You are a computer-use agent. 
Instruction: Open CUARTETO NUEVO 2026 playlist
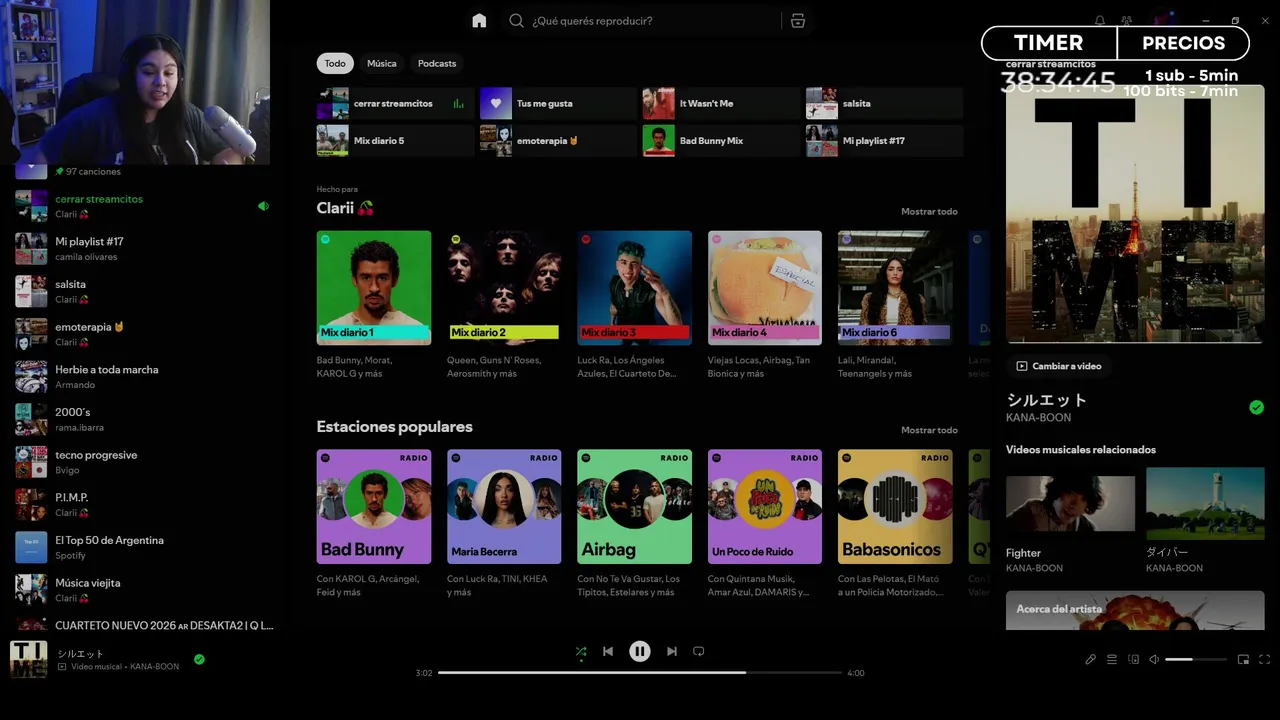(143, 625)
